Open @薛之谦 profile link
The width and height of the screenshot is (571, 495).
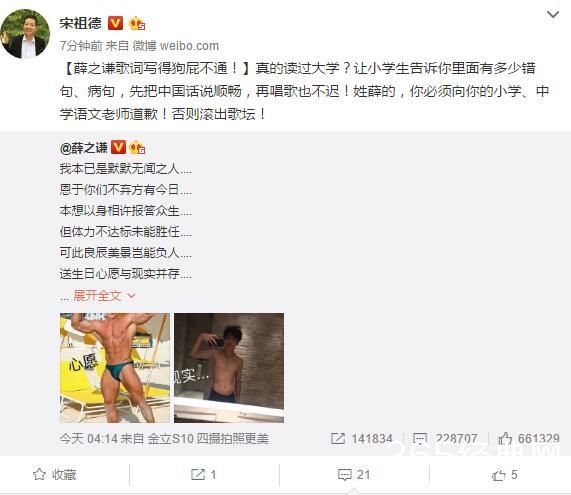84,148
